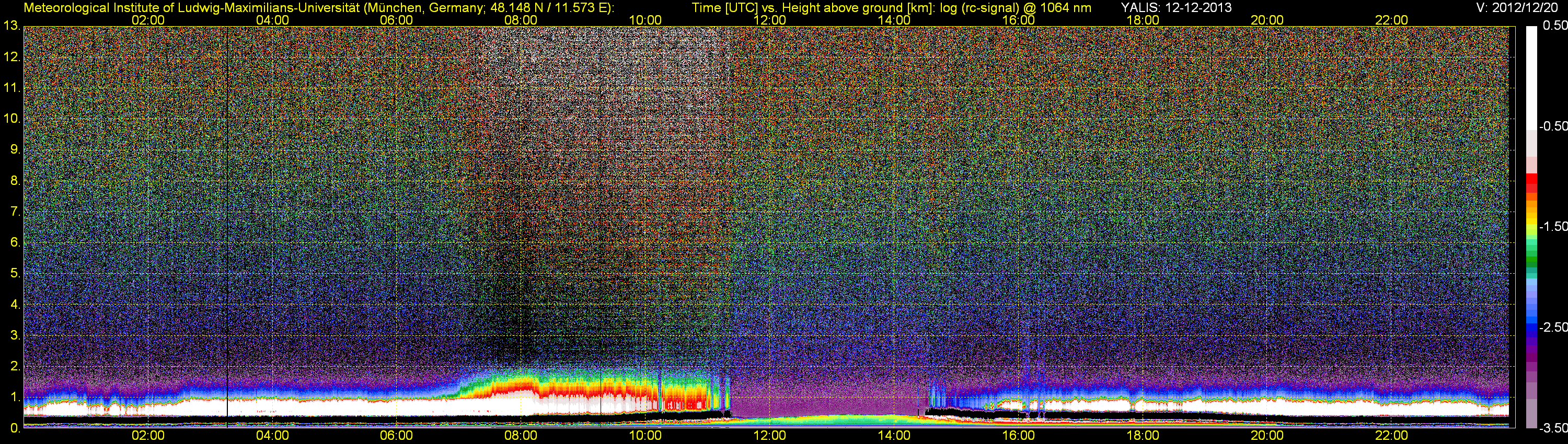This screenshot has height=444, width=1568.
Task: Click the 04:00 label on the bottom time axis
Action: 272,436
